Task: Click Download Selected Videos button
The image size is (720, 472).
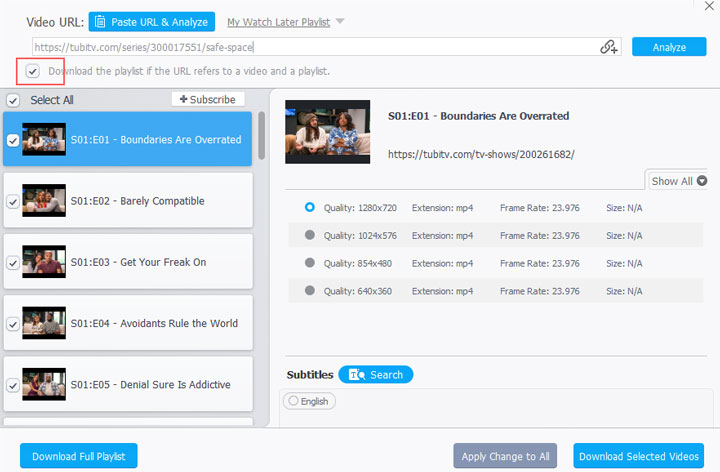Action: point(639,456)
